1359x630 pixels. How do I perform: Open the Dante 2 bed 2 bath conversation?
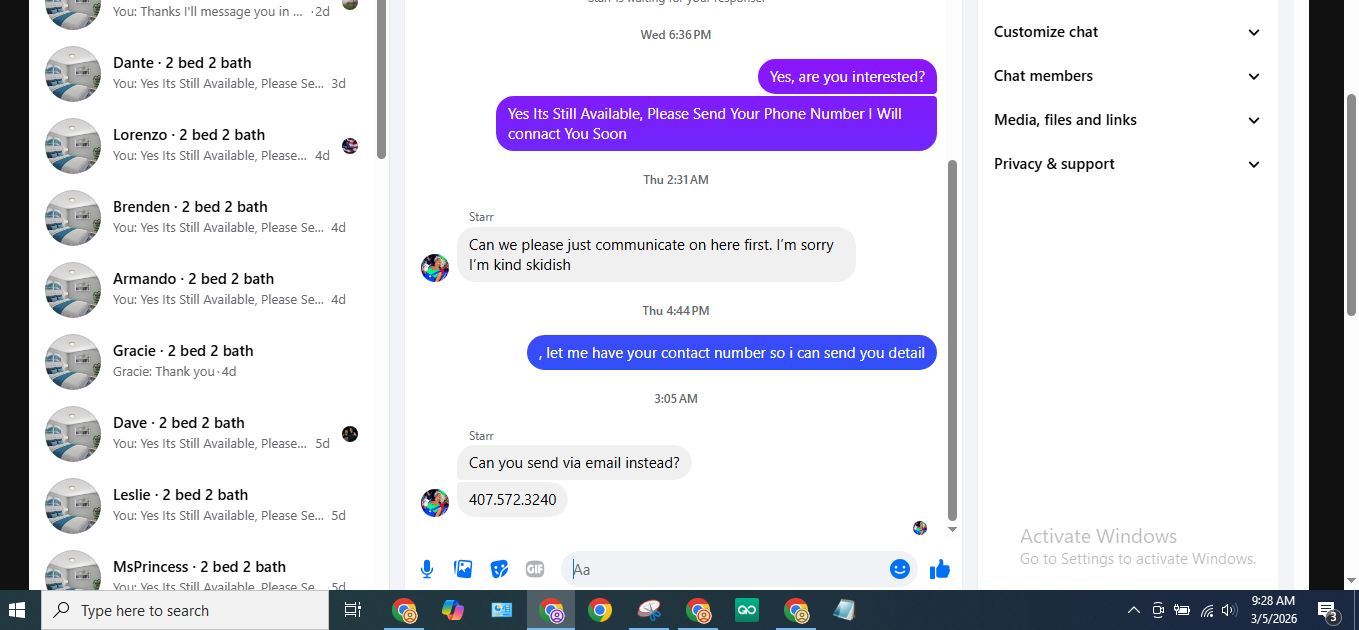point(202,73)
